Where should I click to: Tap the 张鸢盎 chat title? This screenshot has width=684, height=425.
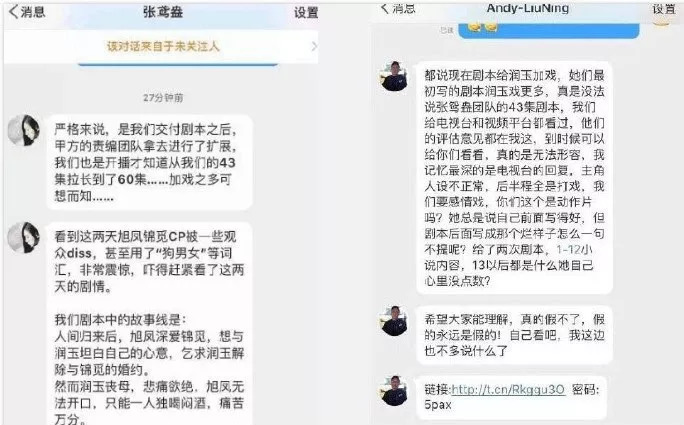coord(163,12)
